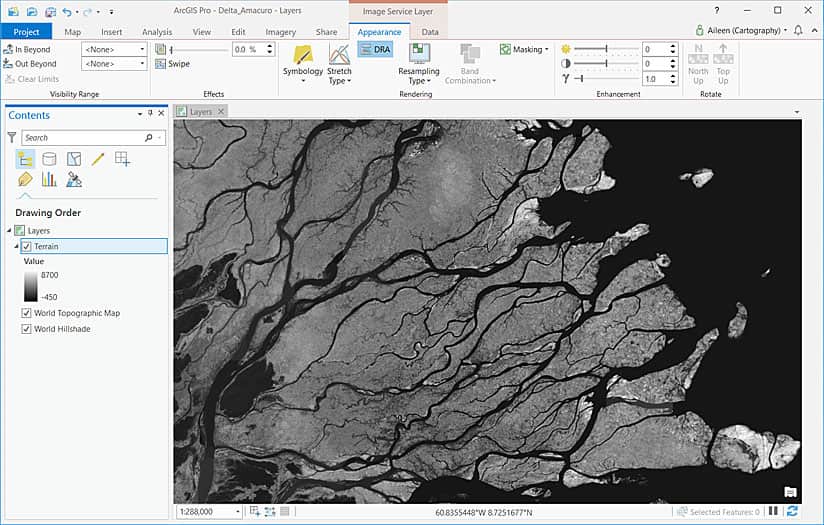The image size is (824, 525).
Task: Select List By Editing pencil icon
Action: click(x=98, y=159)
